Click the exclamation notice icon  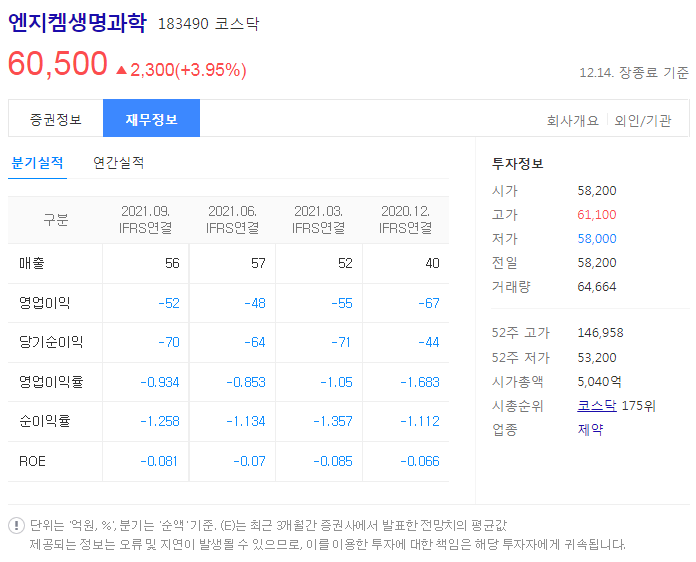pyautogui.click(x=16, y=526)
